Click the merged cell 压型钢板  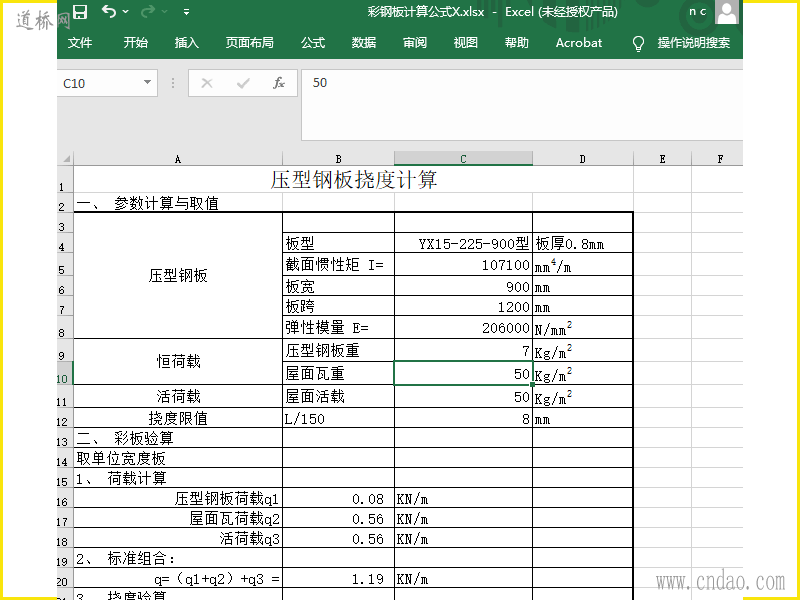178,276
